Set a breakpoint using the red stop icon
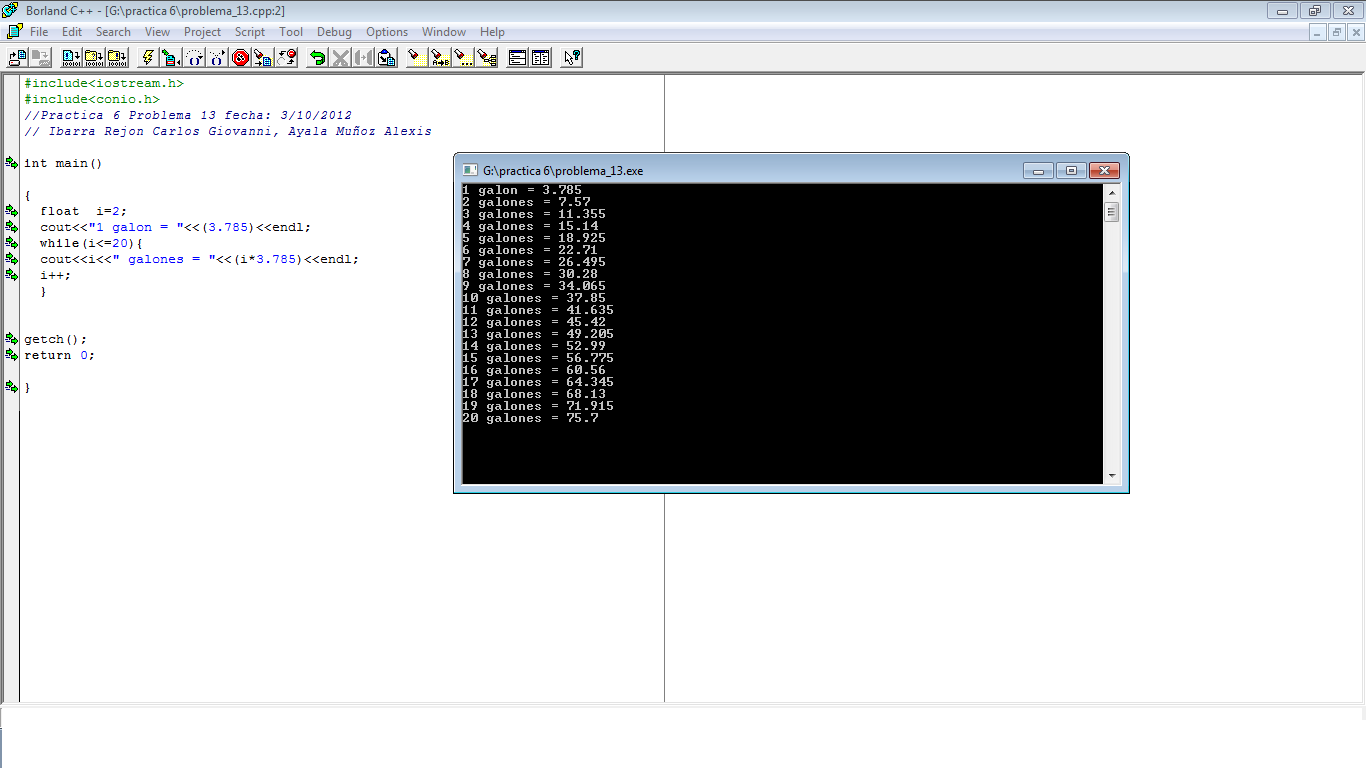Viewport: 1366px width, 768px height. (240, 57)
